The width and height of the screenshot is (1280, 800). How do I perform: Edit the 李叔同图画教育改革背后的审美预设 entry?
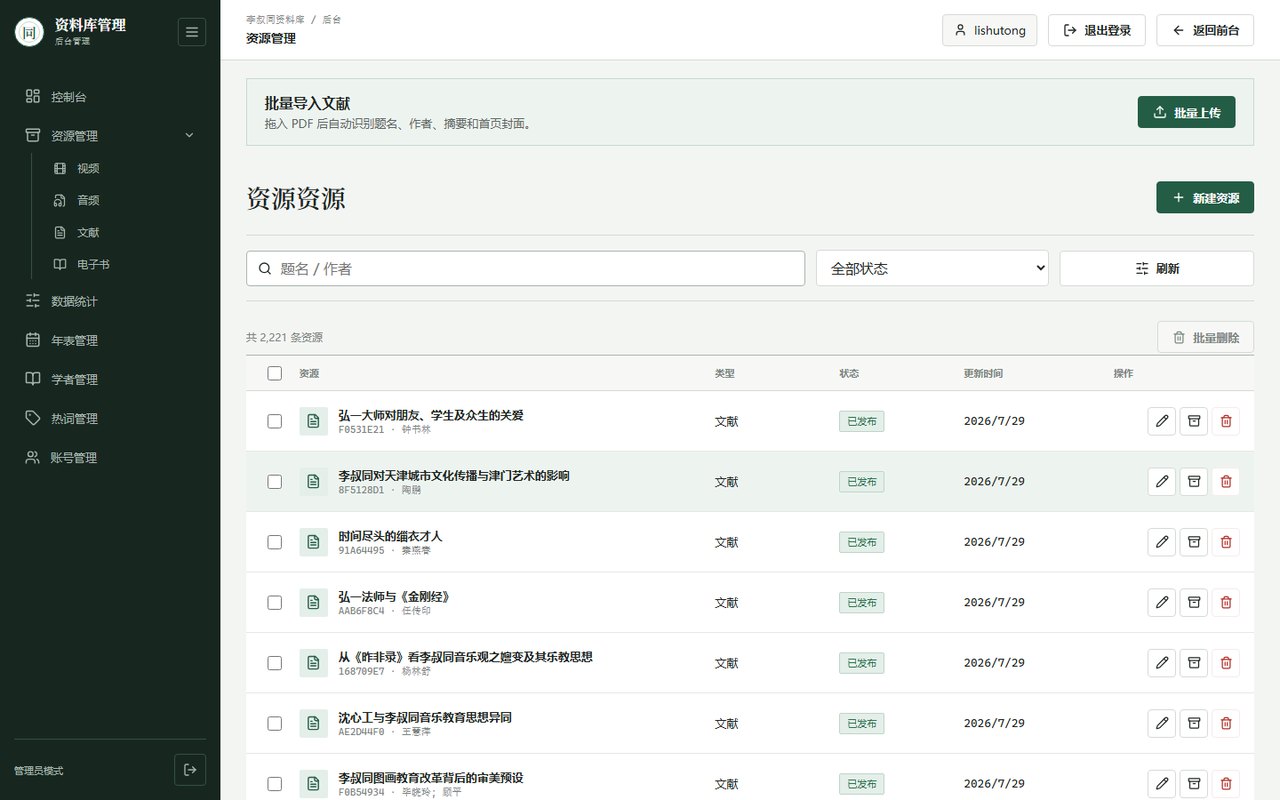tap(1162, 784)
